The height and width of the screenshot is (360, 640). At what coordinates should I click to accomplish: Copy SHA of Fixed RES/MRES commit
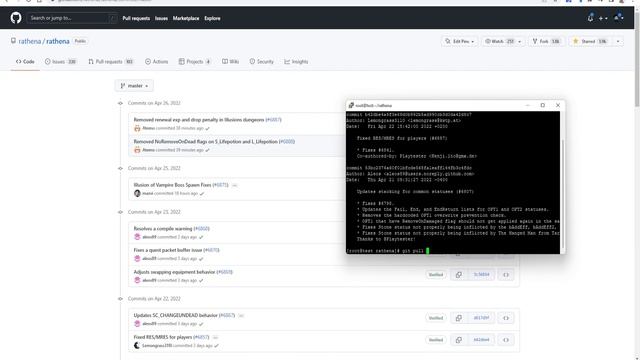point(459,340)
